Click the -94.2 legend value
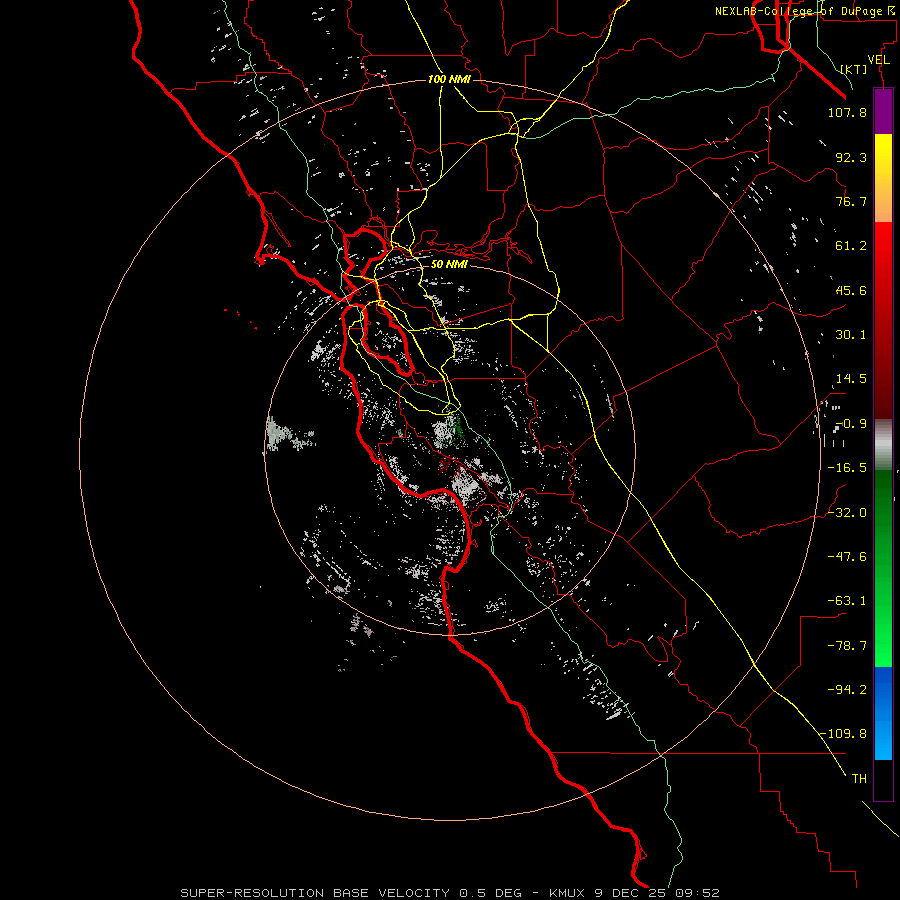The height and width of the screenshot is (900, 900). [x=847, y=690]
